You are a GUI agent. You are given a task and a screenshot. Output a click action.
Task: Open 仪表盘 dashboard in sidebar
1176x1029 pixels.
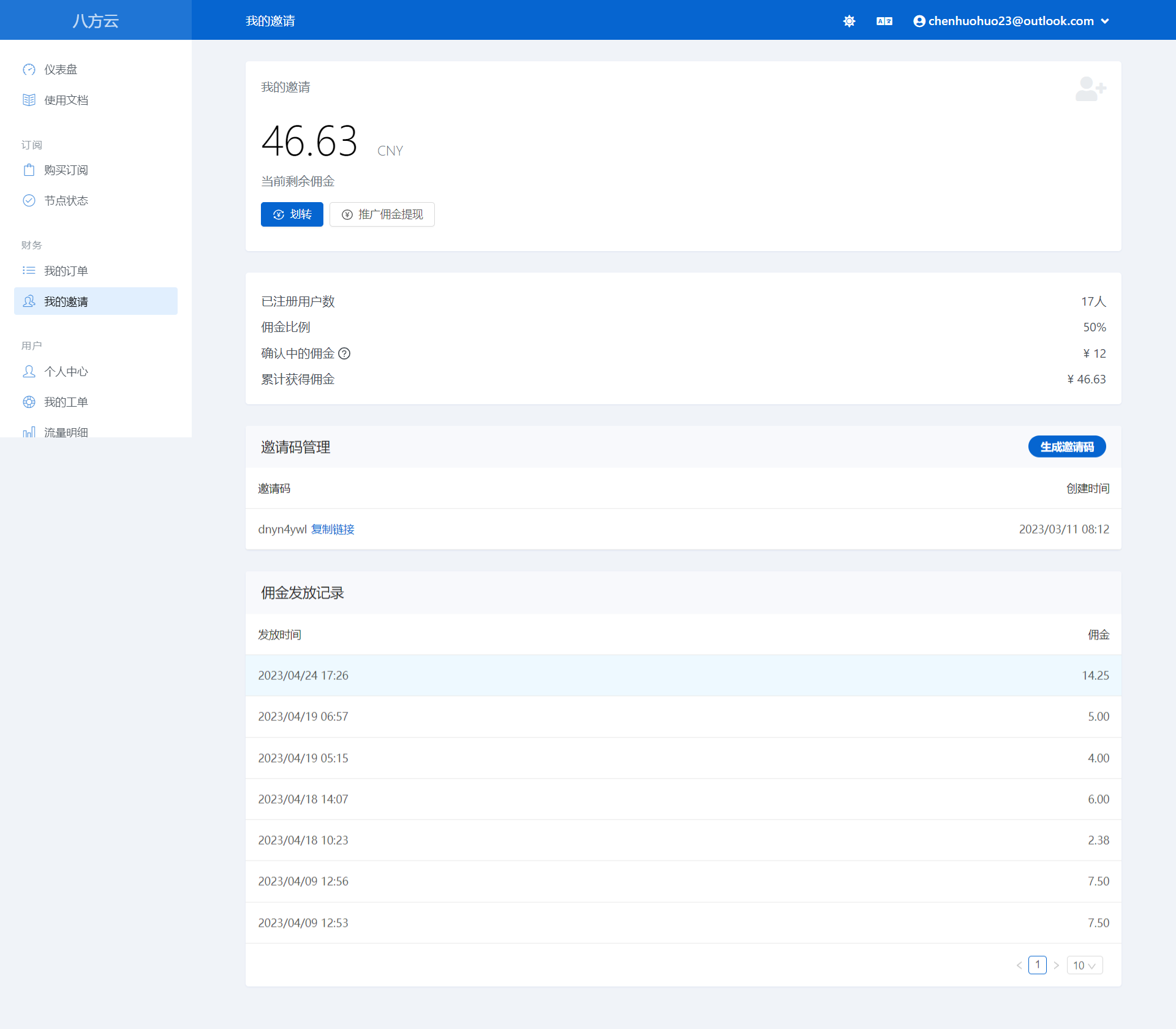pos(60,69)
